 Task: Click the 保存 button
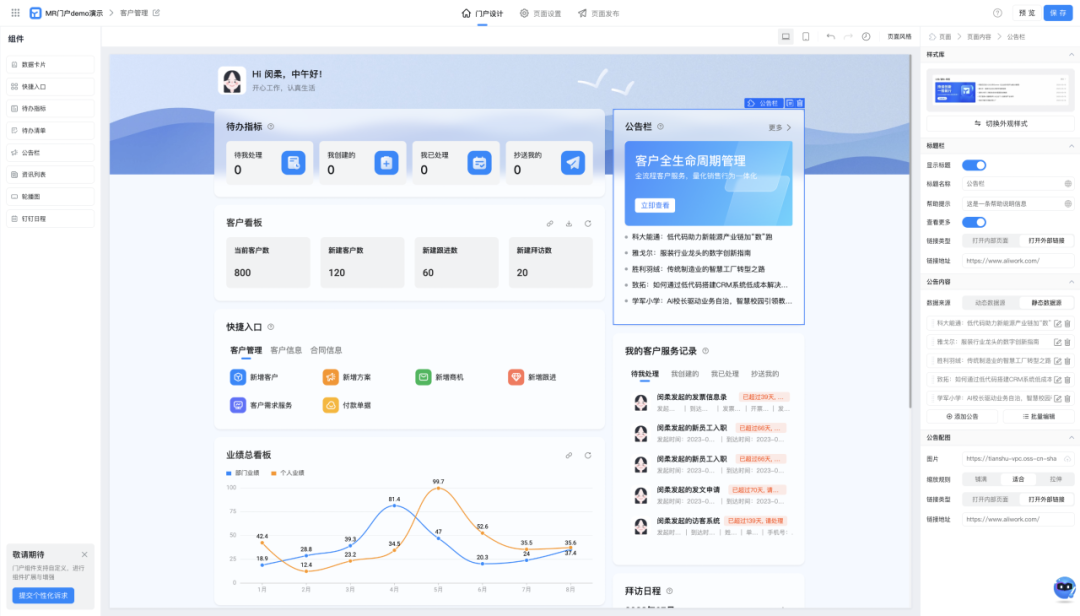(1057, 13)
